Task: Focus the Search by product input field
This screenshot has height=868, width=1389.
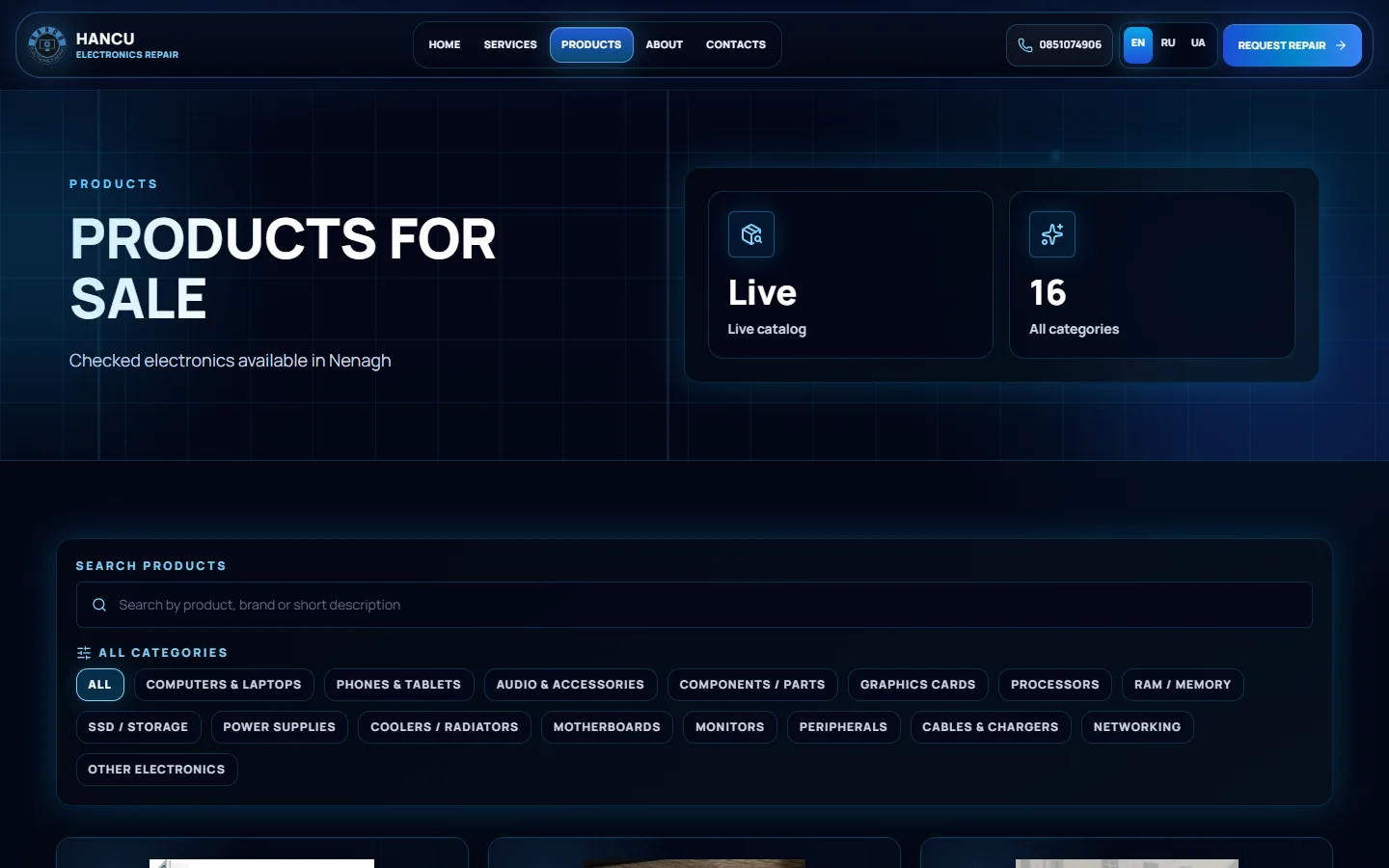Action: (x=694, y=605)
